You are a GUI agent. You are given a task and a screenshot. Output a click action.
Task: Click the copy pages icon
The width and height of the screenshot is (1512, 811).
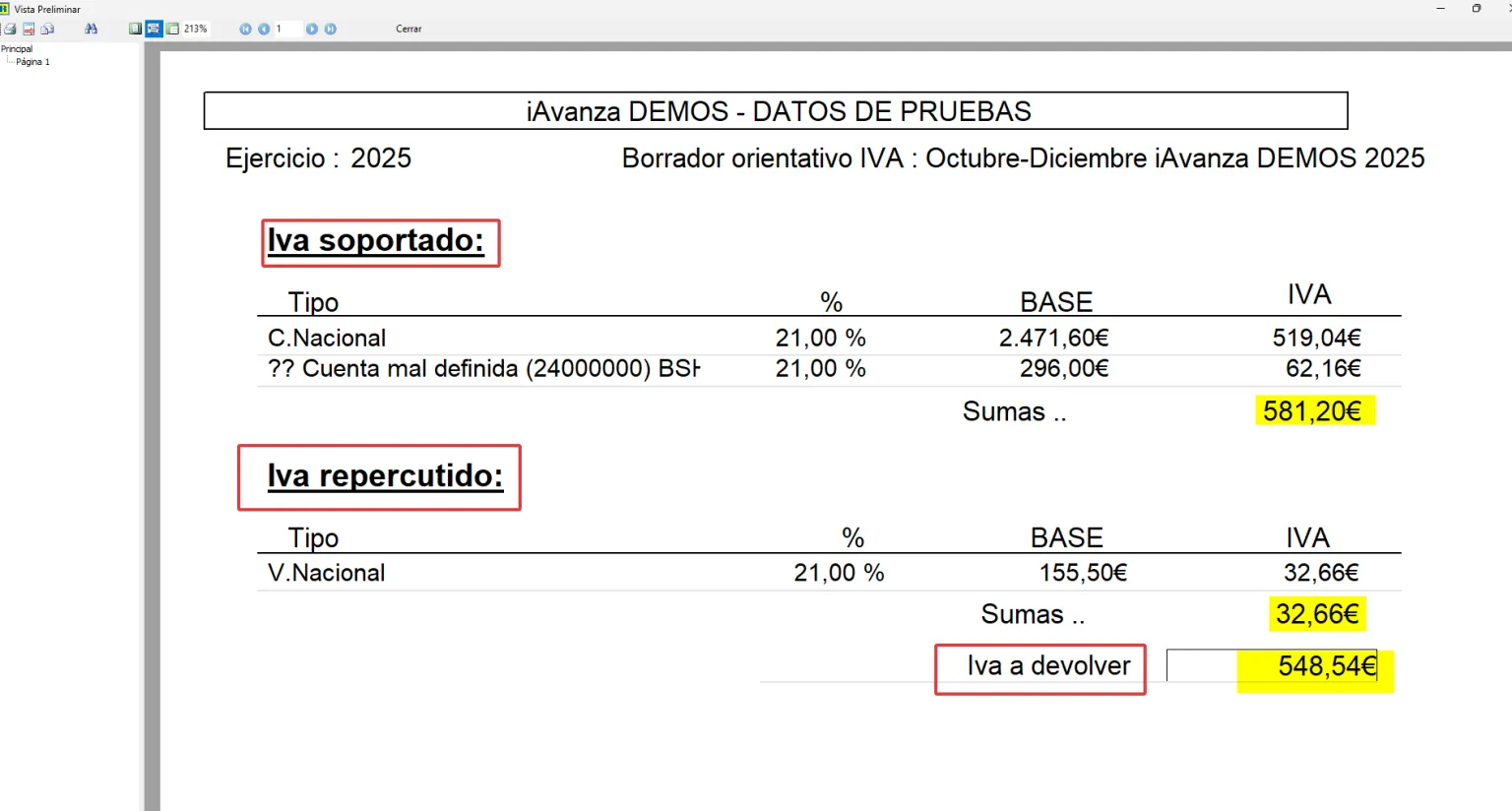click(47, 29)
